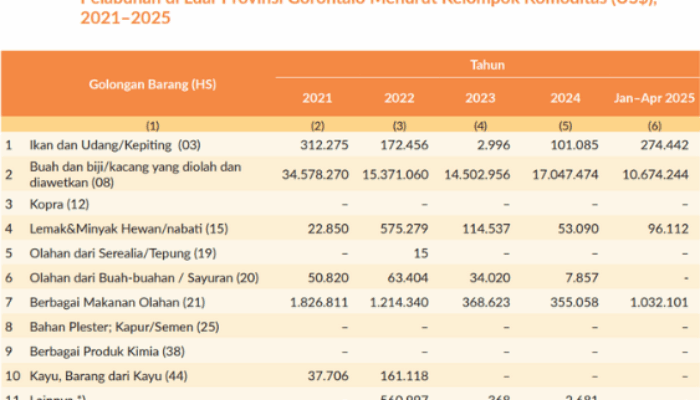This screenshot has width=700, height=400.
Task: Click value 15 in Olahan dari Serealia row
Action: (421, 254)
